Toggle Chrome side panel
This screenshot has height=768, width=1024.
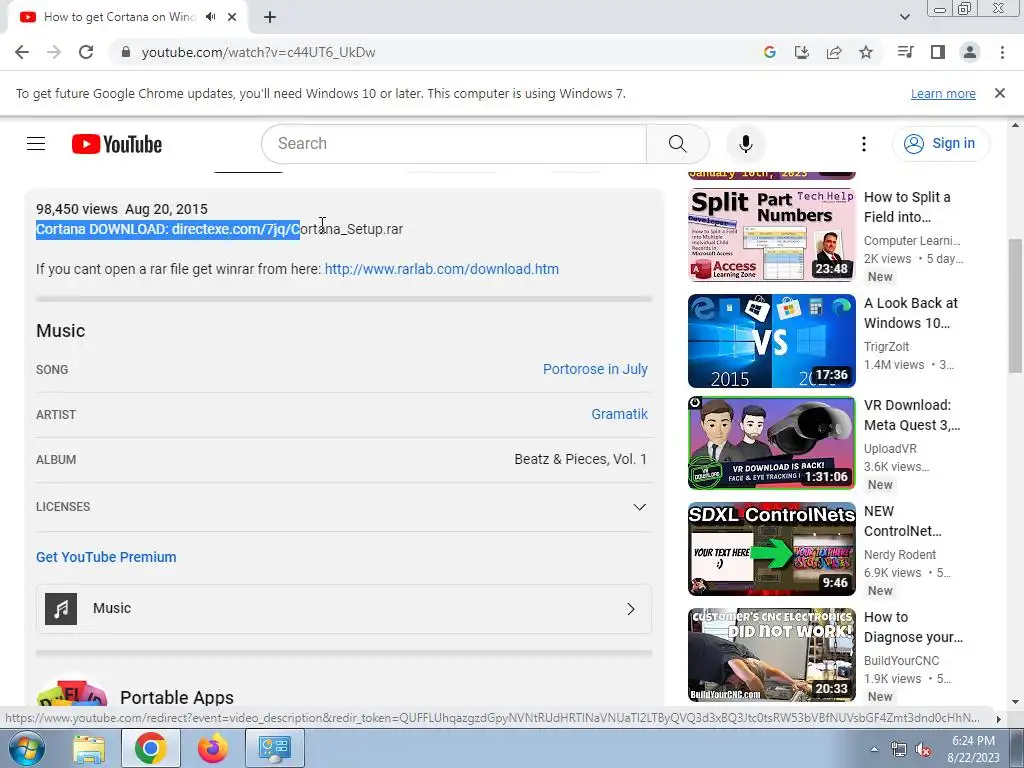(938, 52)
